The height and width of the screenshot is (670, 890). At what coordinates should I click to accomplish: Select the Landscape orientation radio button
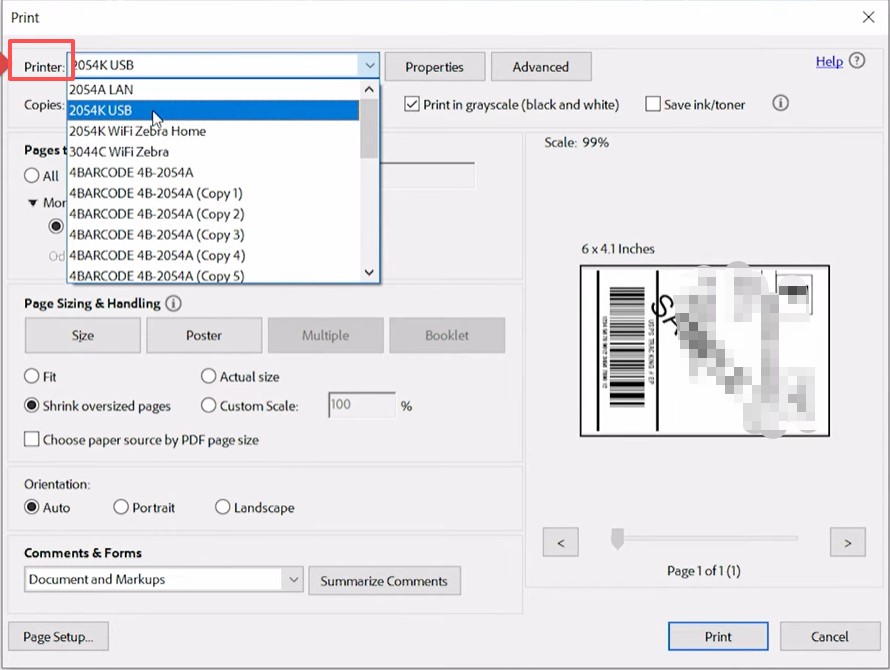click(x=222, y=507)
